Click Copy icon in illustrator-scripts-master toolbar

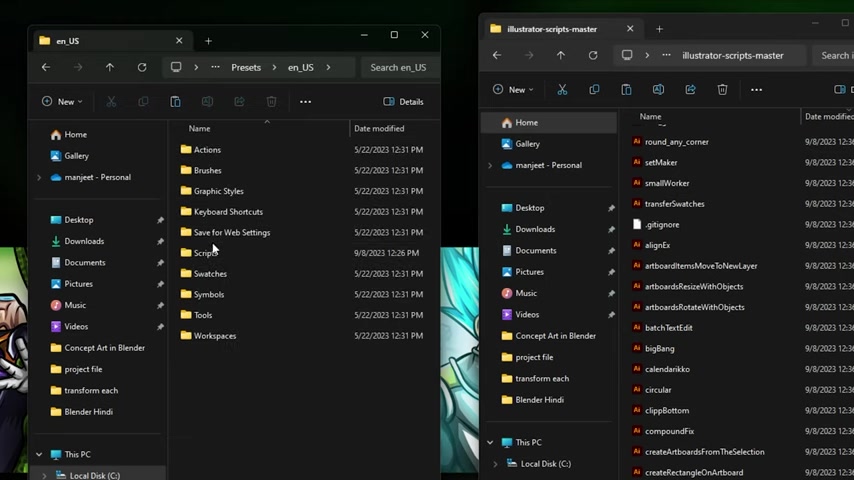point(594,90)
